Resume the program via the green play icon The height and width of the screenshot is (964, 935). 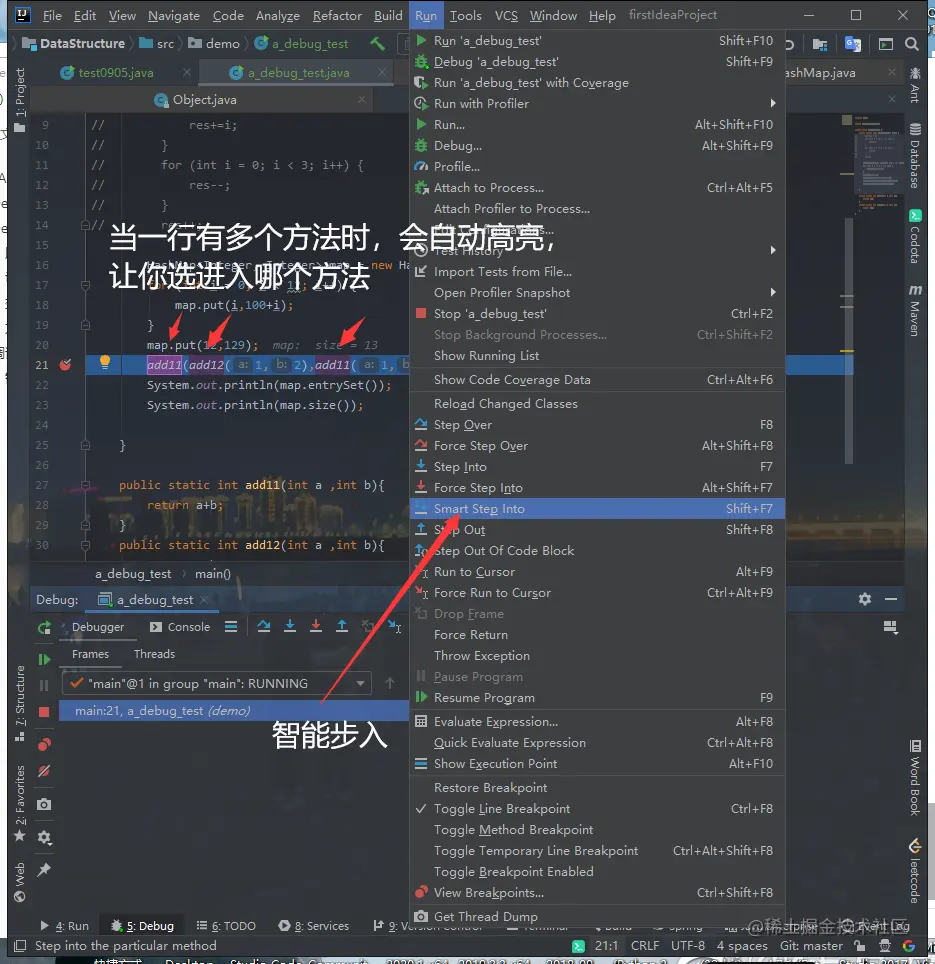tap(44, 659)
